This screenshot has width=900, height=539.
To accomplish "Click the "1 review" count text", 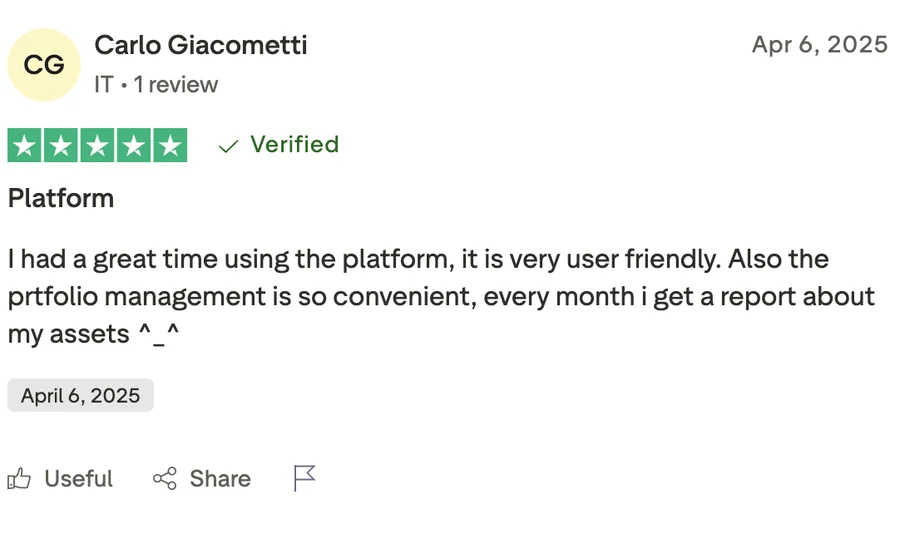I will pos(176,85).
